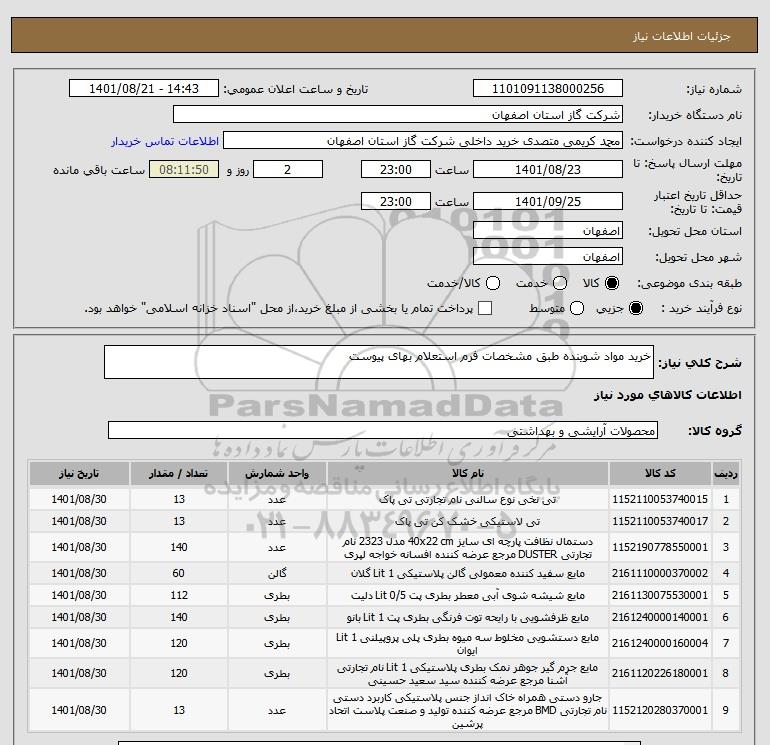This screenshot has width=770, height=745.
Task: Click the page header جزئیات اطلاعات نیاز
Action: (682, 36)
